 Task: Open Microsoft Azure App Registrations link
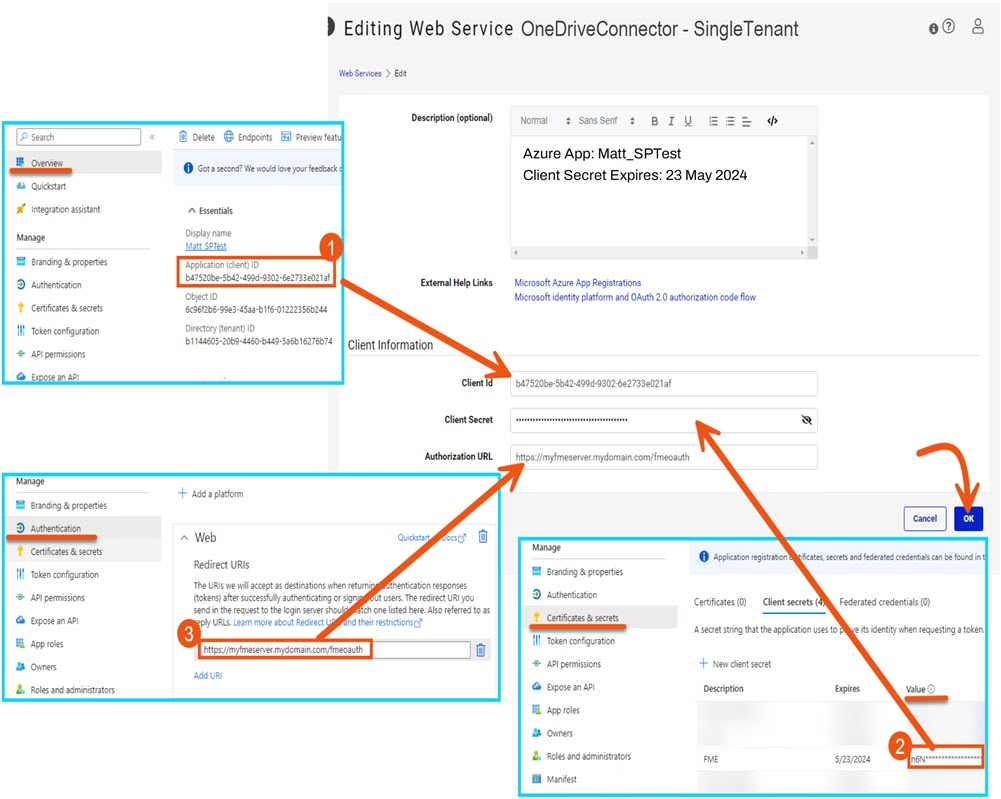coord(578,283)
